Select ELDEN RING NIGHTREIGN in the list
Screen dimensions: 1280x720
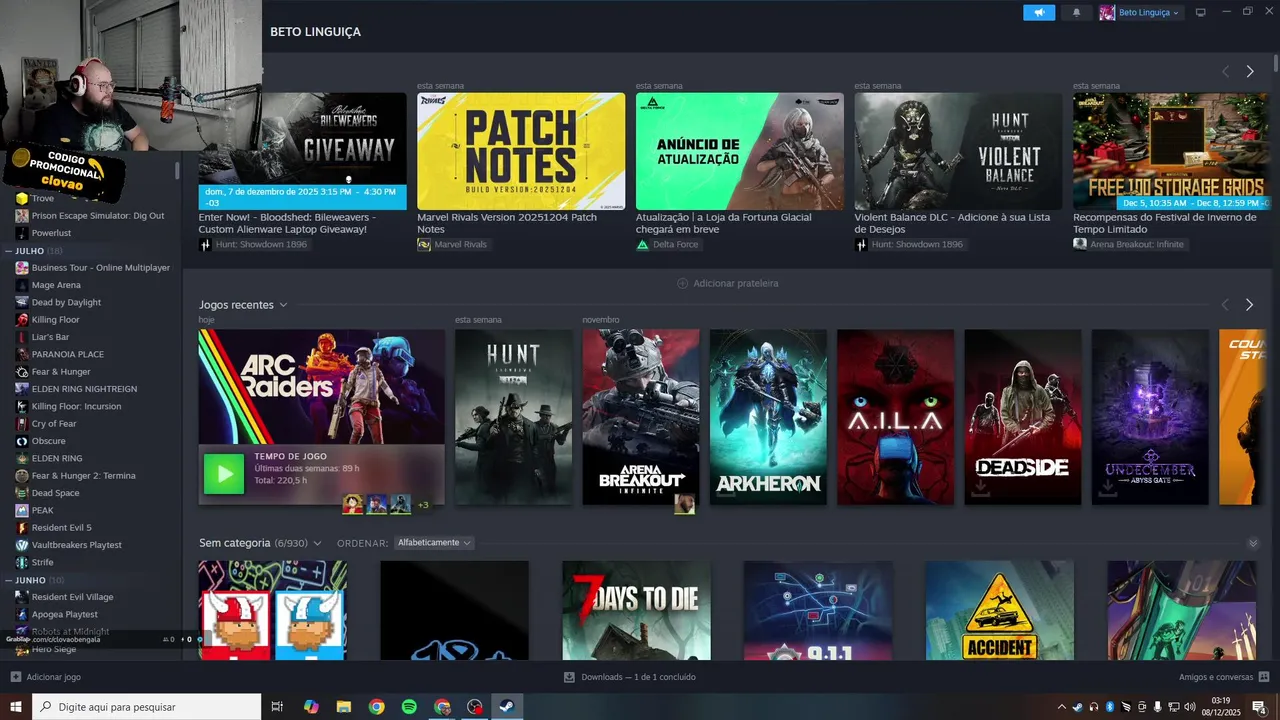point(84,389)
